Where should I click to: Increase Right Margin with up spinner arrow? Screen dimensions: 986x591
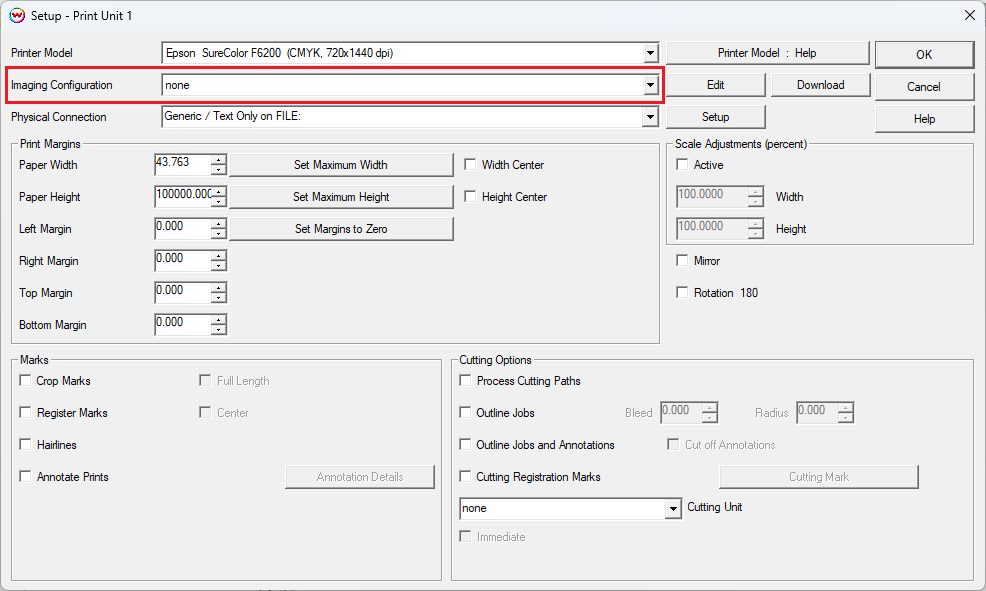[219, 256]
